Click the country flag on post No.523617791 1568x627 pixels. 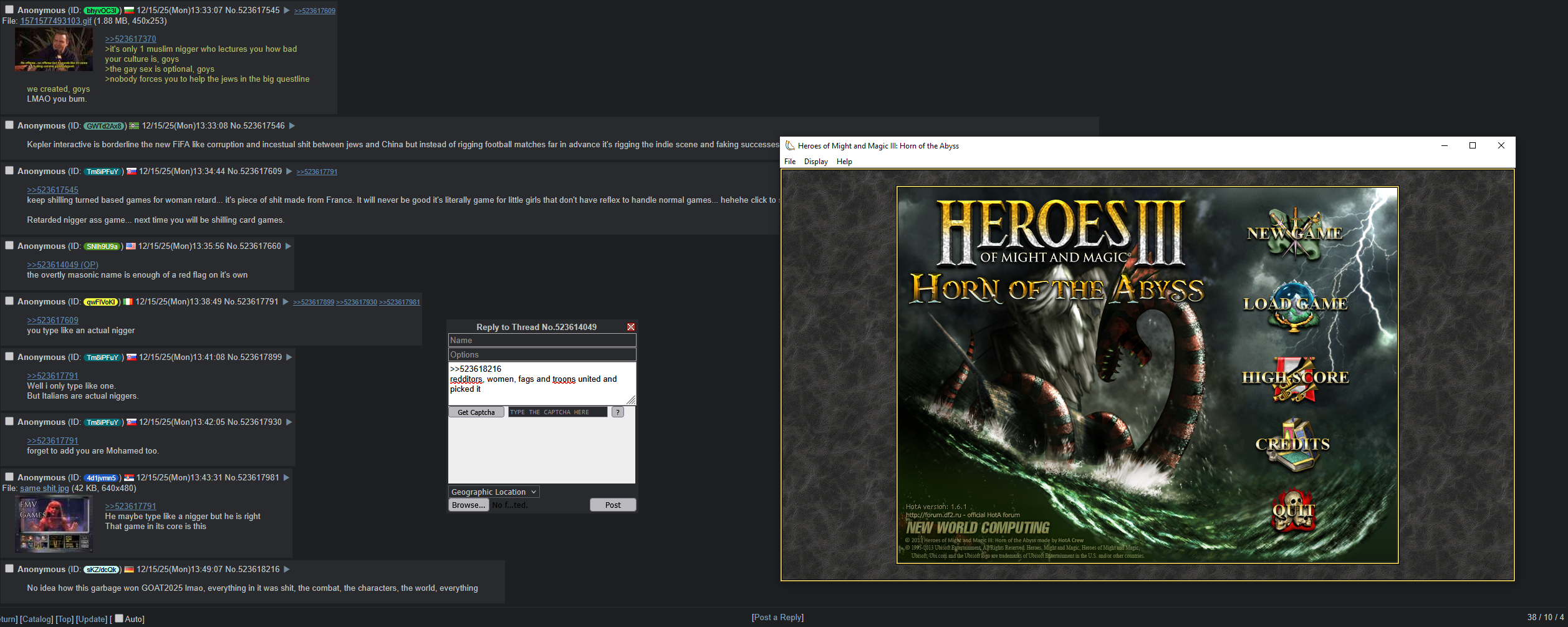click(x=128, y=302)
